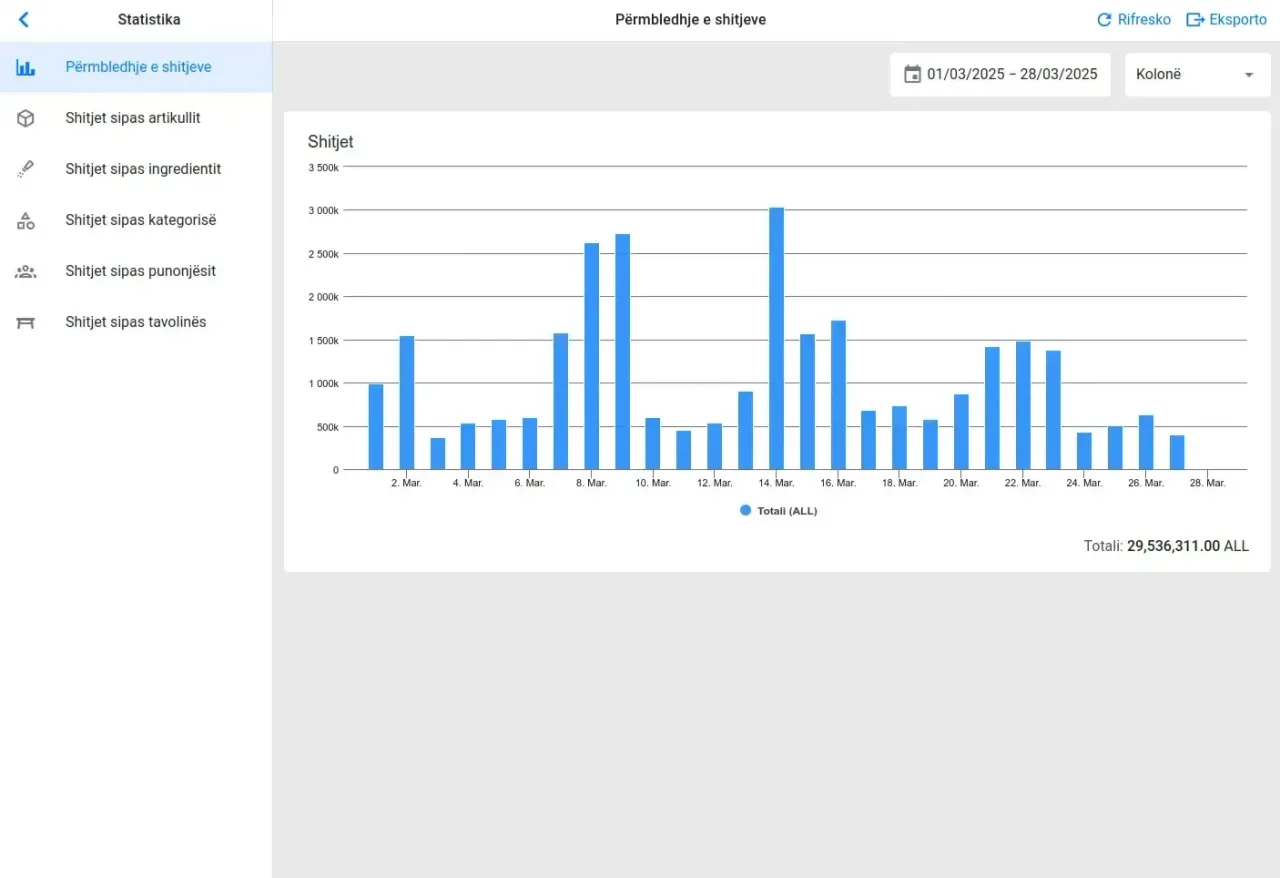Open Shitjet sipas kategorisë report

[136, 220]
